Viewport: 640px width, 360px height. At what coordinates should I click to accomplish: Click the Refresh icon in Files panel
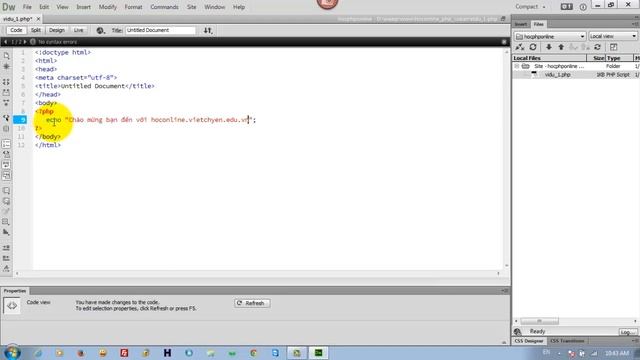(533, 47)
